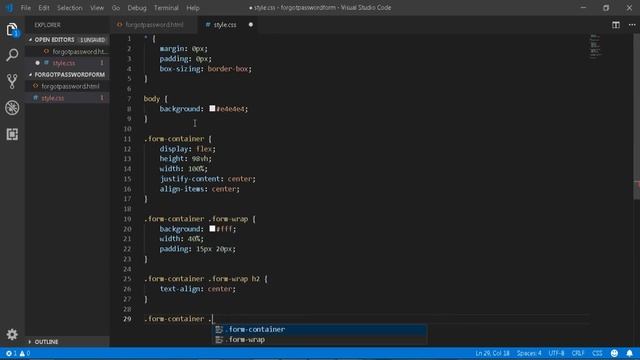Click the VS Code logo icon

9,8
